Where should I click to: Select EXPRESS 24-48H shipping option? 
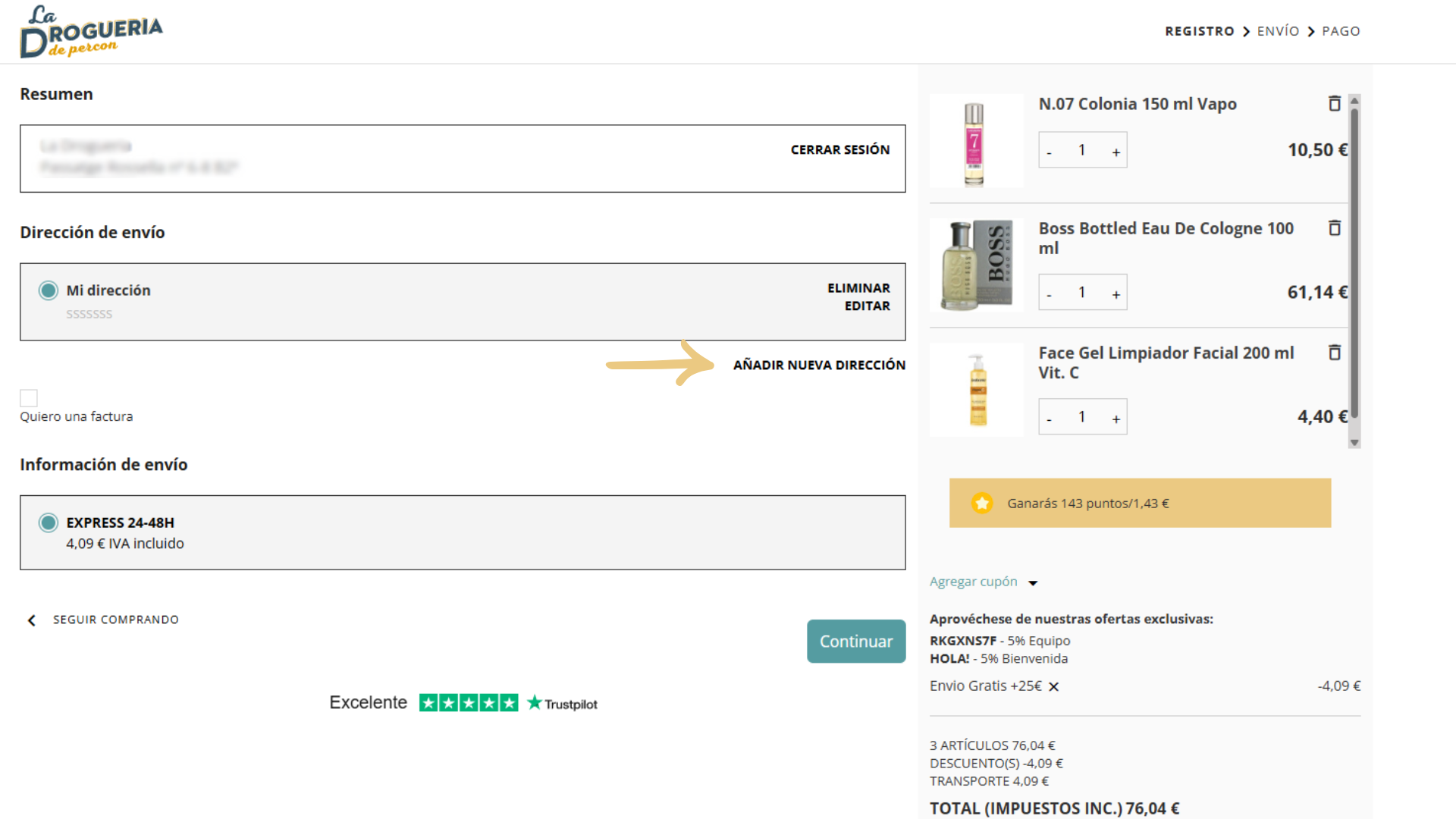pos(49,522)
